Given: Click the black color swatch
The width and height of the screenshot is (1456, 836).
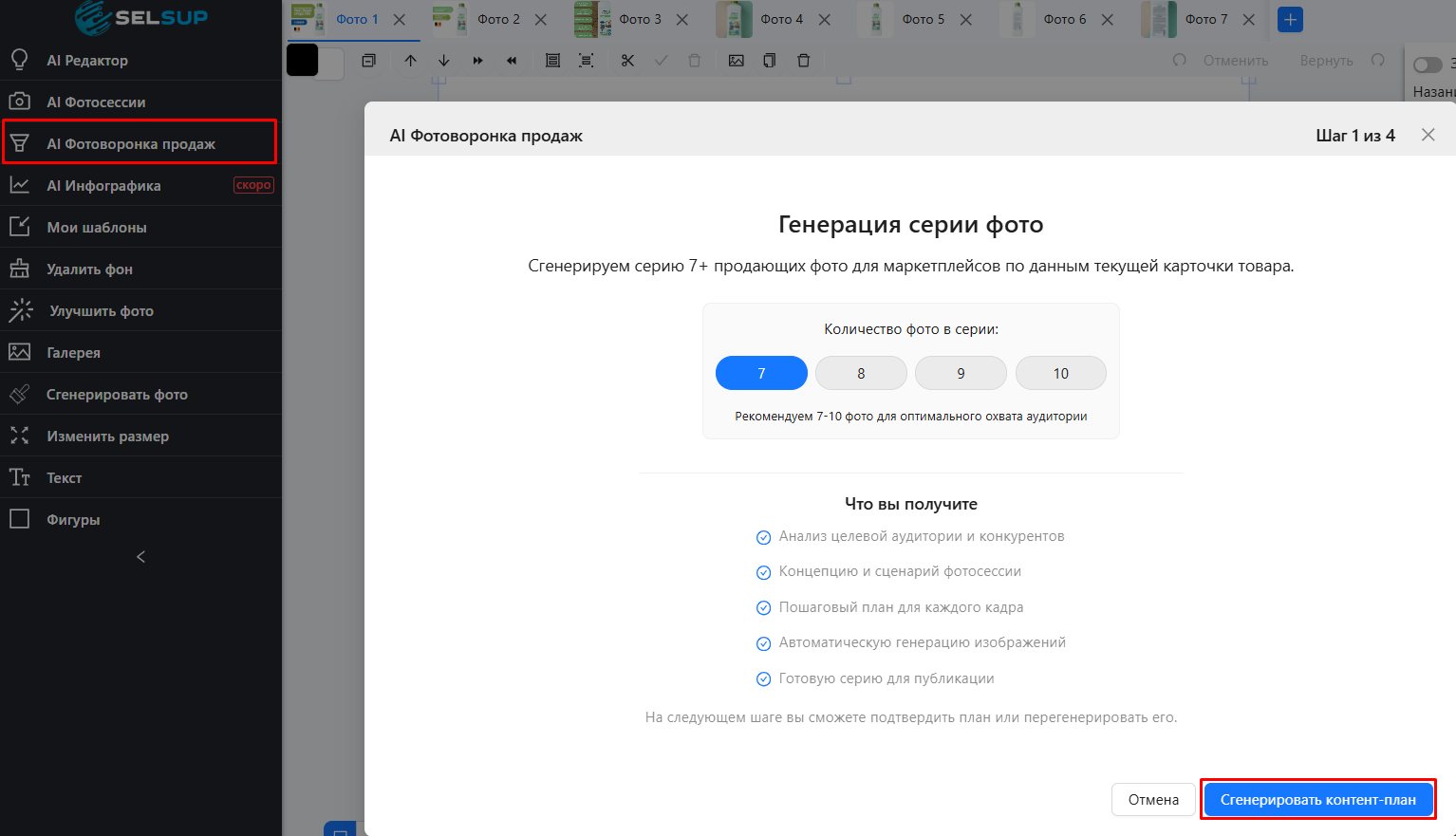Looking at the screenshot, I should (303, 61).
